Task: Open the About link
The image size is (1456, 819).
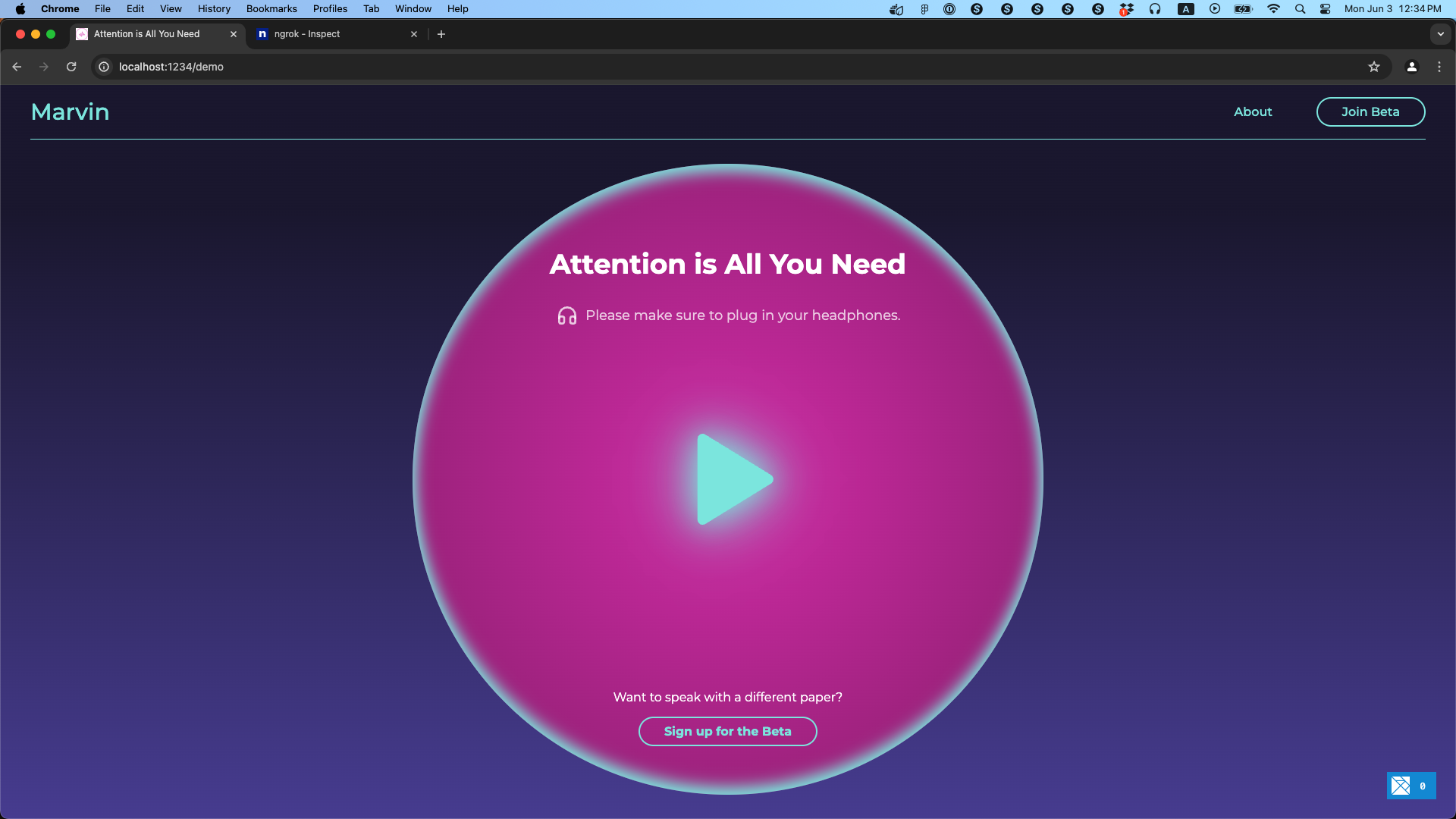Action: [1252, 111]
